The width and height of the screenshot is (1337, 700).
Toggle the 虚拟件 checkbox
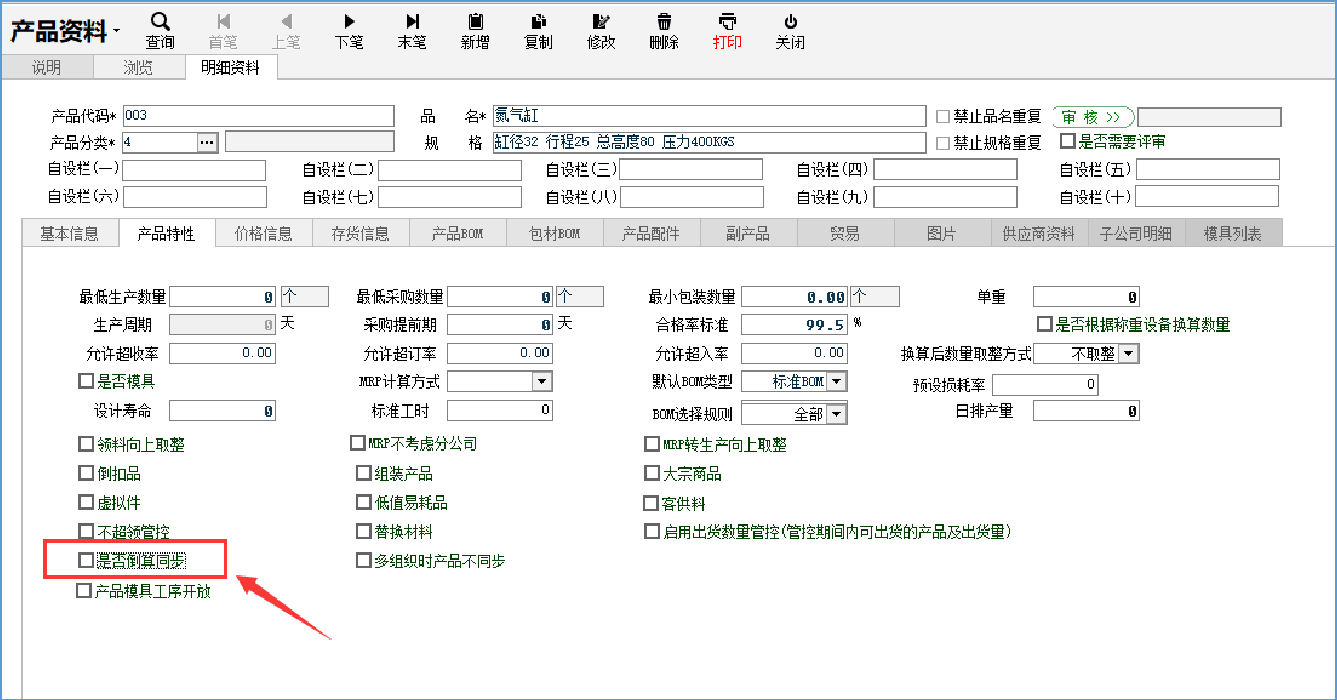coord(86,503)
